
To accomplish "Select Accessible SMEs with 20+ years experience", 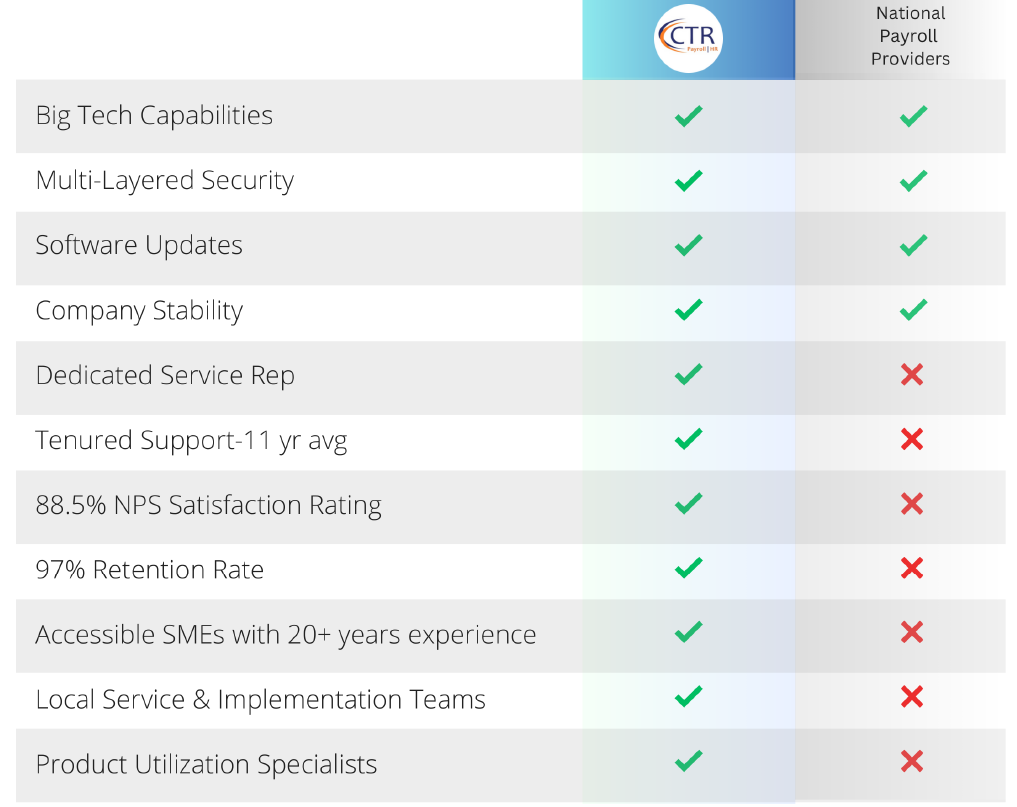I will point(286,635).
